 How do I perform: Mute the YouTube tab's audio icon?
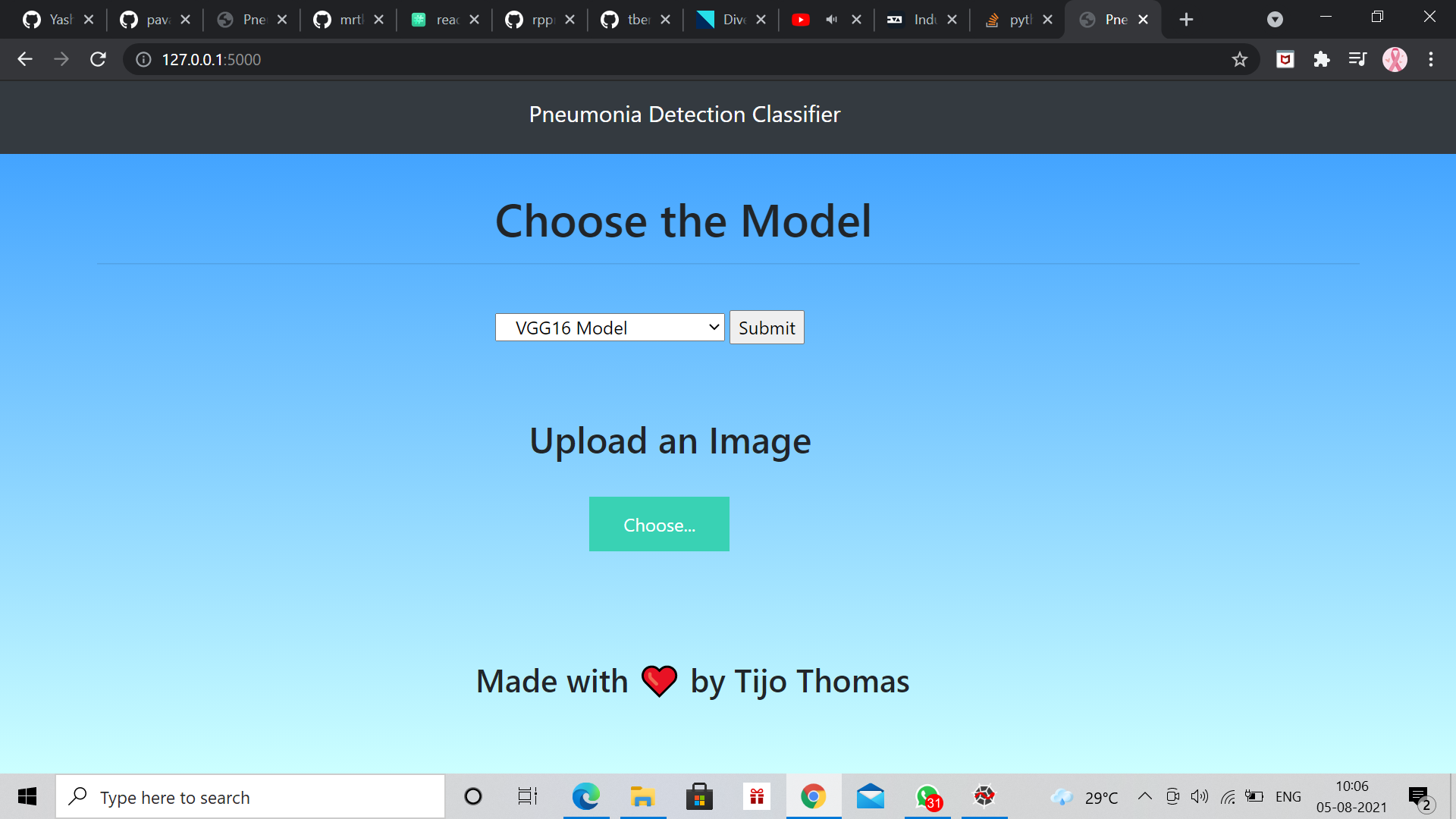831,20
